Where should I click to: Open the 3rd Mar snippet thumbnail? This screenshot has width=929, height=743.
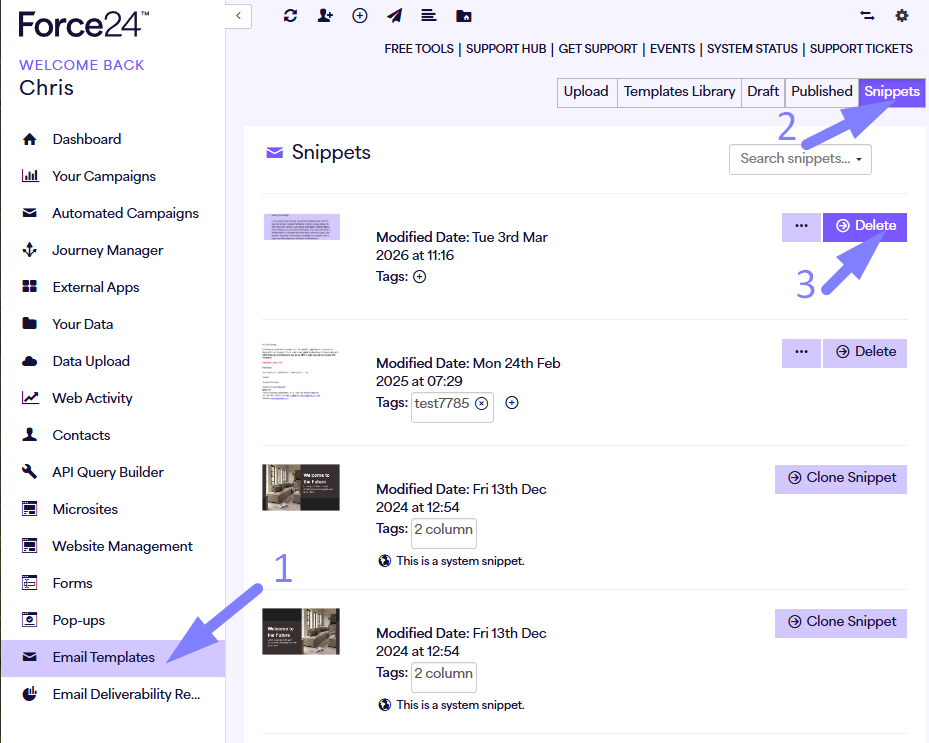pyautogui.click(x=302, y=227)
